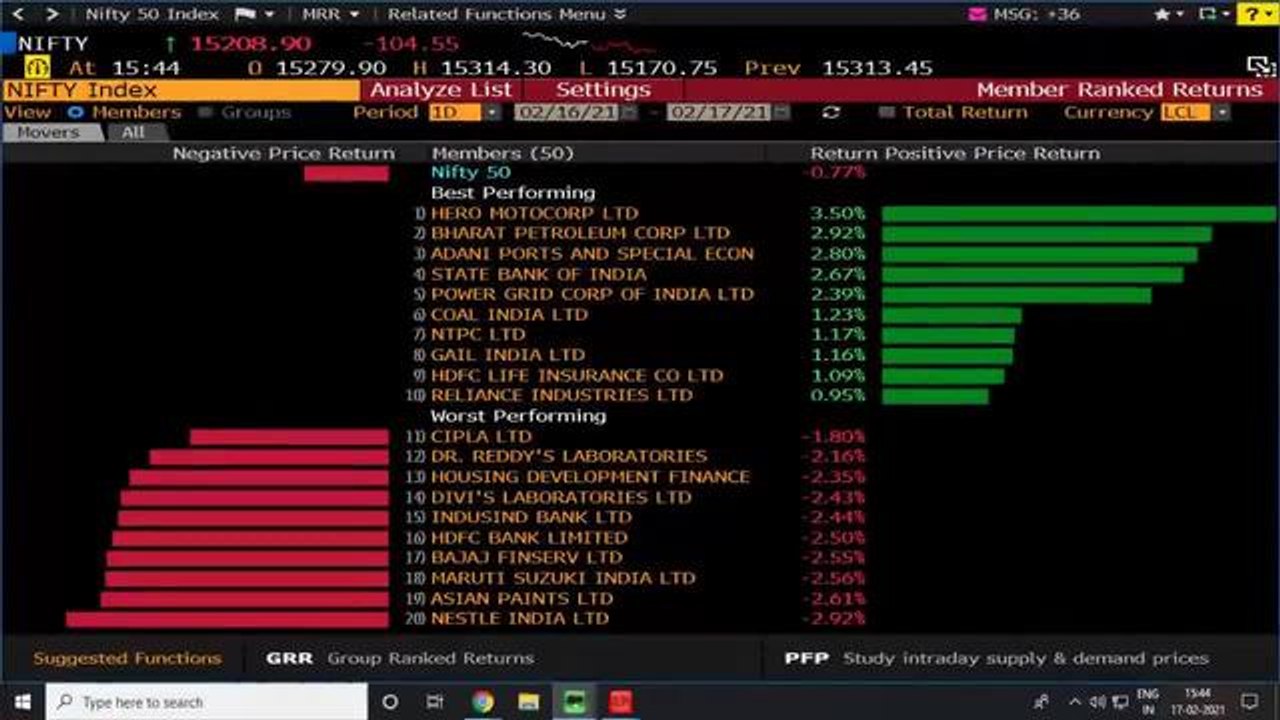The width and height of the screenshot is (1280, 720).
Task: Open PFP intraday supply & demand function
Action: click(x=997, y=658)
